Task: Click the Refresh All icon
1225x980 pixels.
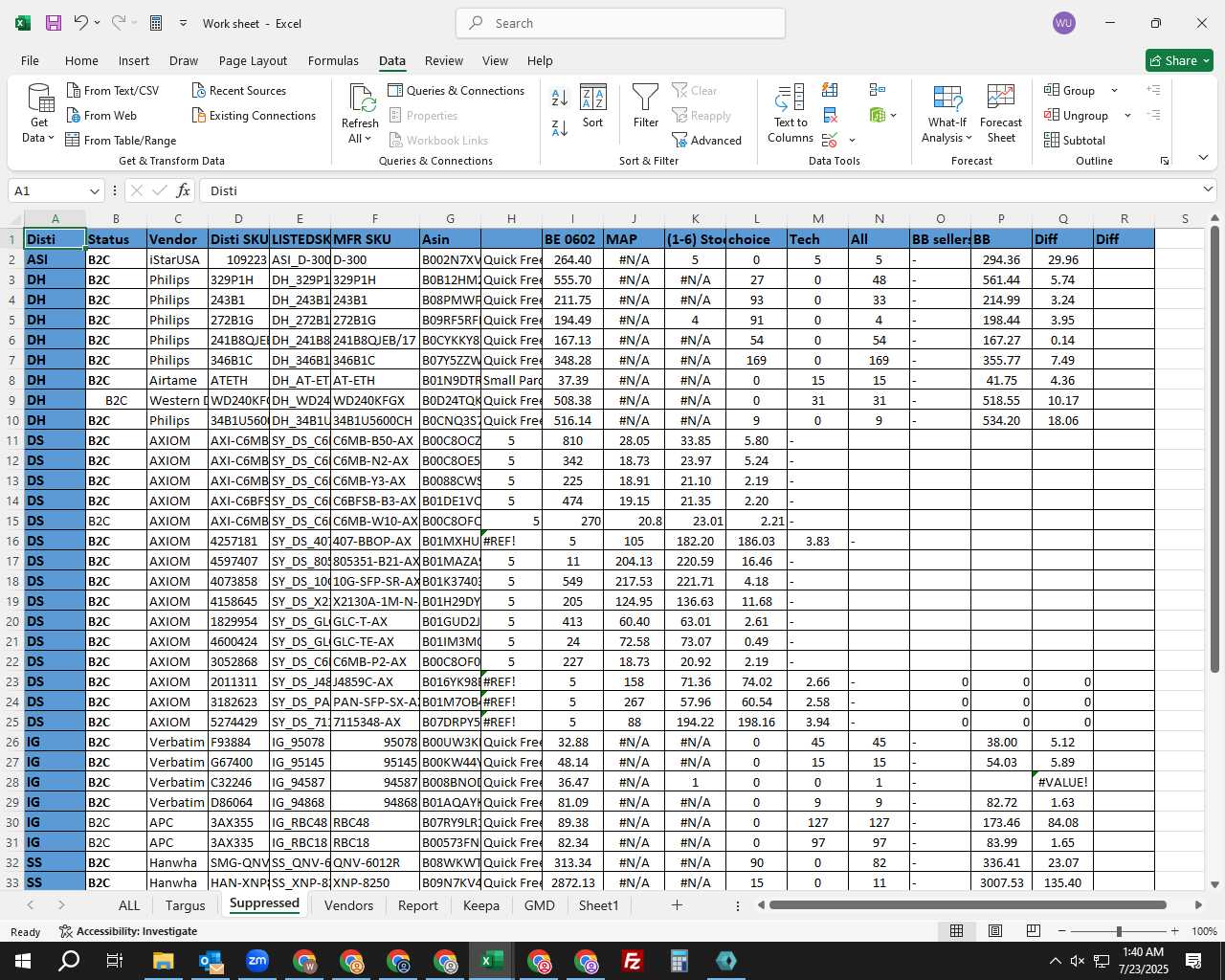Action: [361, 100]
